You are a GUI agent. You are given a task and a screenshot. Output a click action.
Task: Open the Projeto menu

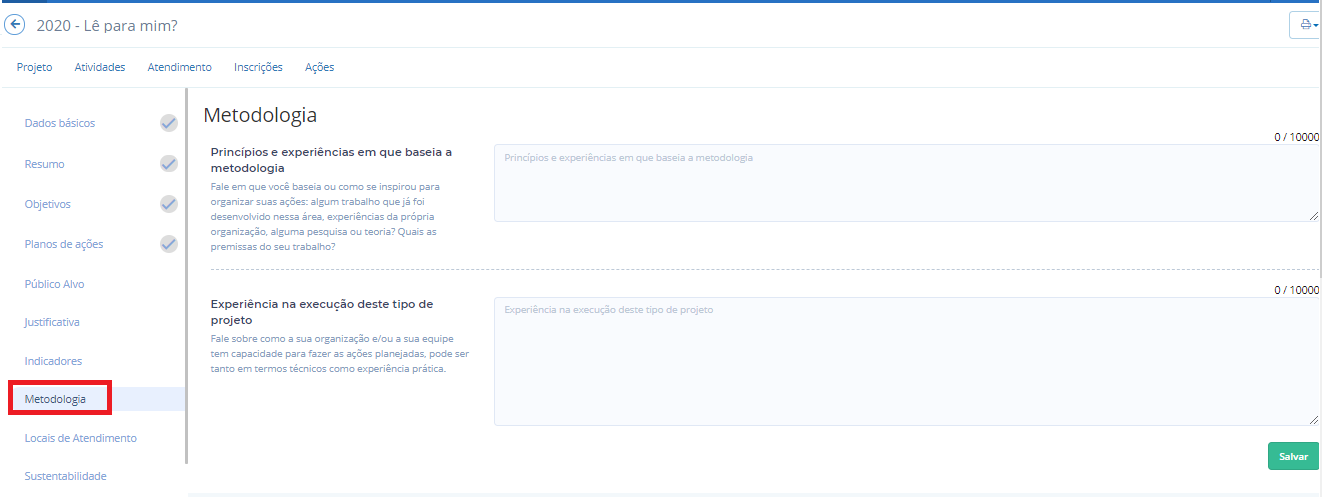[34, 67]
